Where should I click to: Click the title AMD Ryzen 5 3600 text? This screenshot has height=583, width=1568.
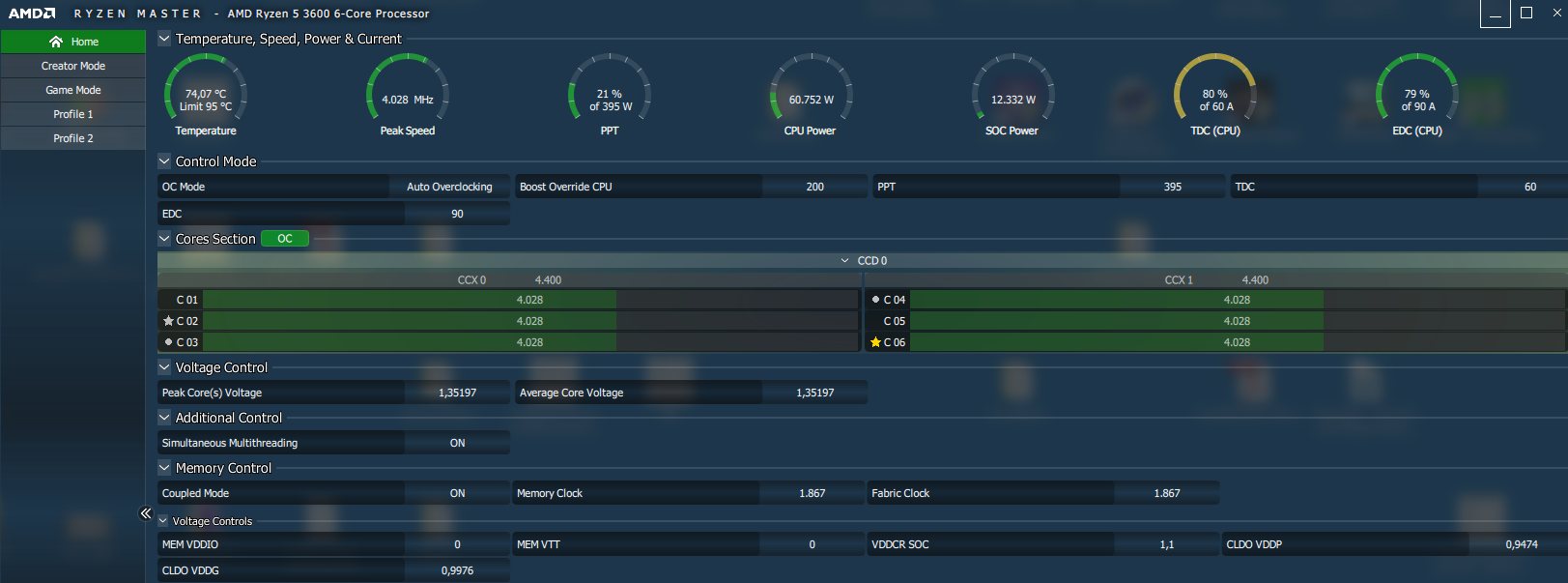pos(328,14)
